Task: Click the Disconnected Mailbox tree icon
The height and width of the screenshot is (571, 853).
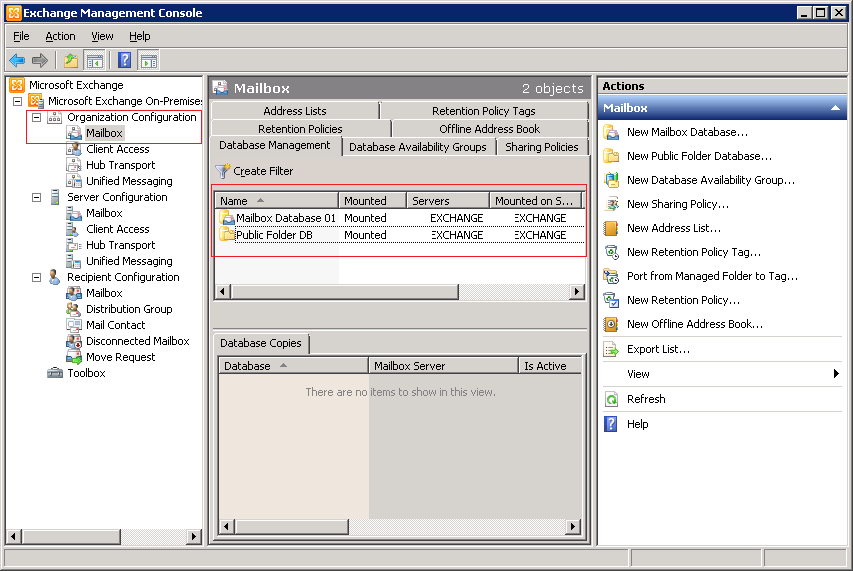Action: coord(74,342)
